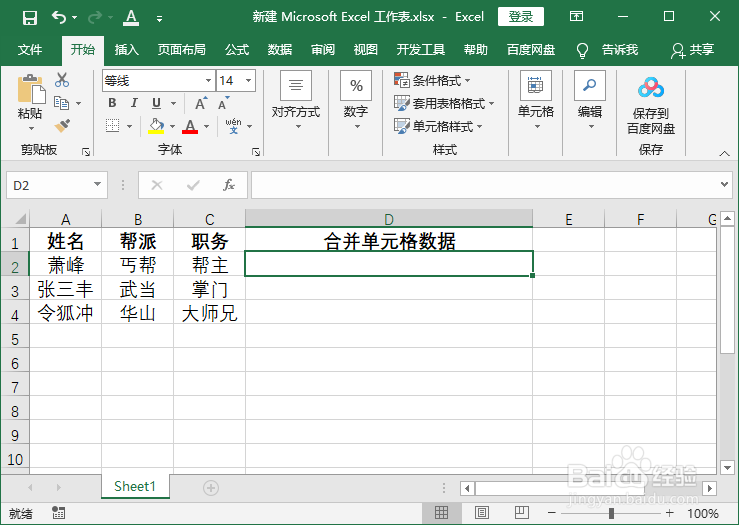Click 保存到百度网盘 button
The height and width of the screenshot is (525, 739).
651,107
